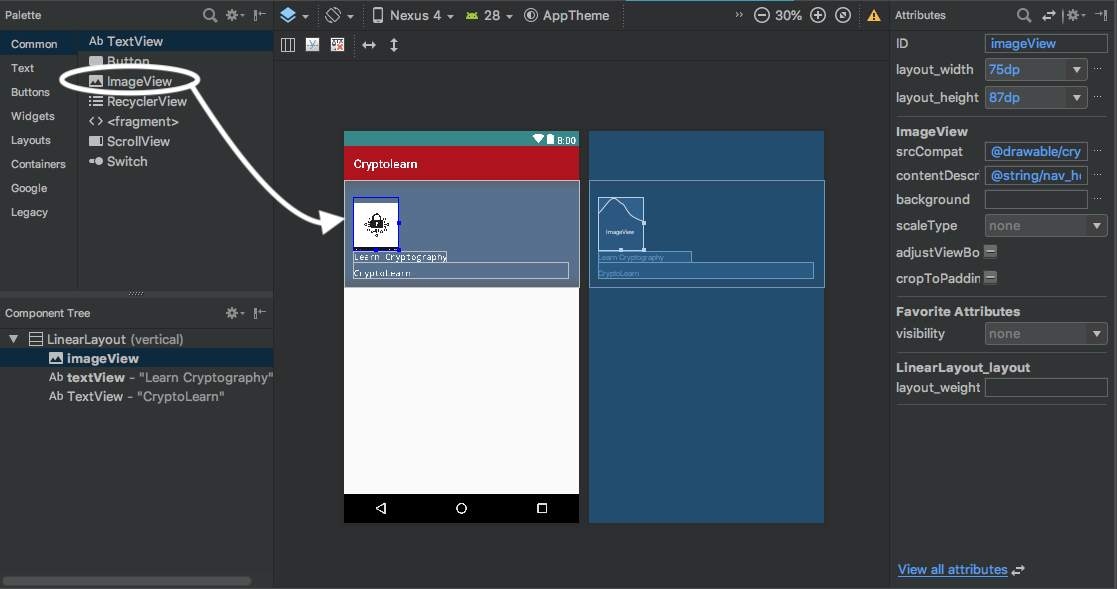Edit srcCompat drawable field
The height and width of the screenshot is (589, 1117).
pyautogui.click(x=1036, y=152)
